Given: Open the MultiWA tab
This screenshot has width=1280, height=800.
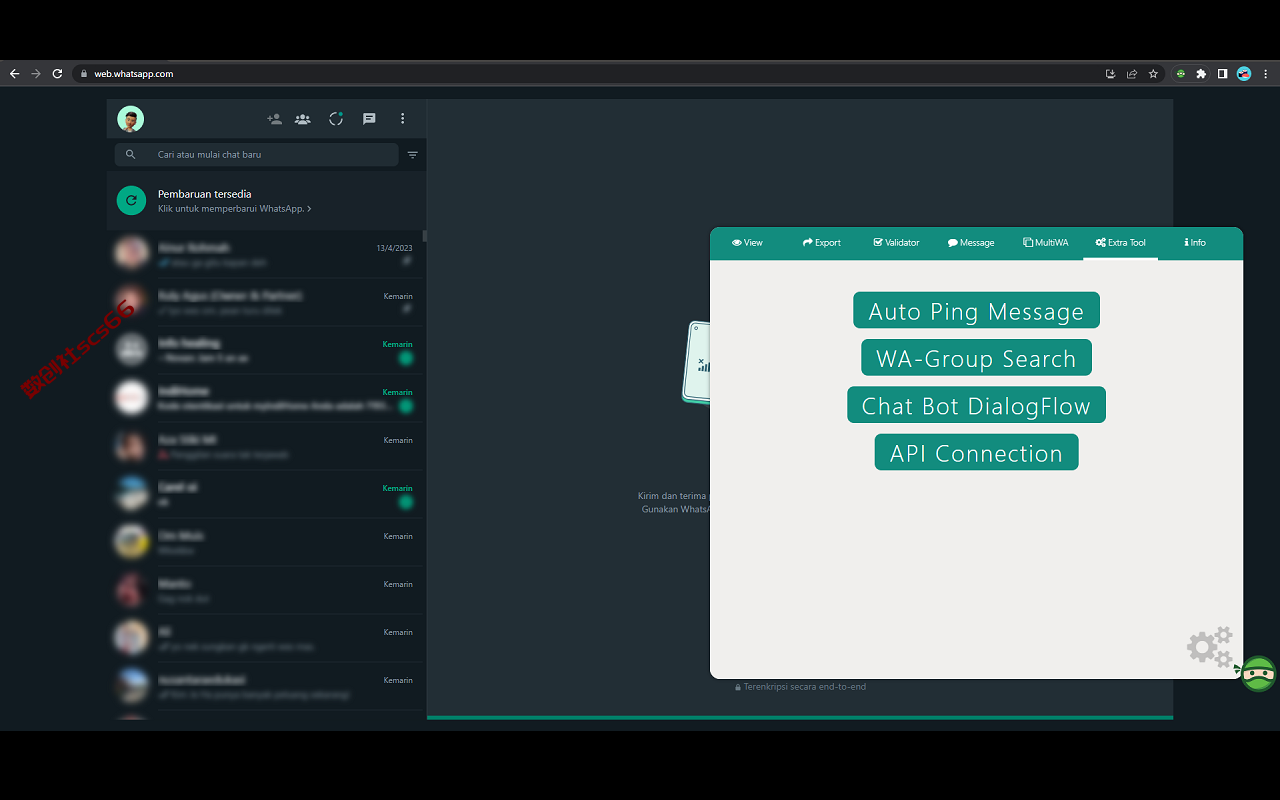Looking at the screenshot, I should click(x=1046, y=243).
